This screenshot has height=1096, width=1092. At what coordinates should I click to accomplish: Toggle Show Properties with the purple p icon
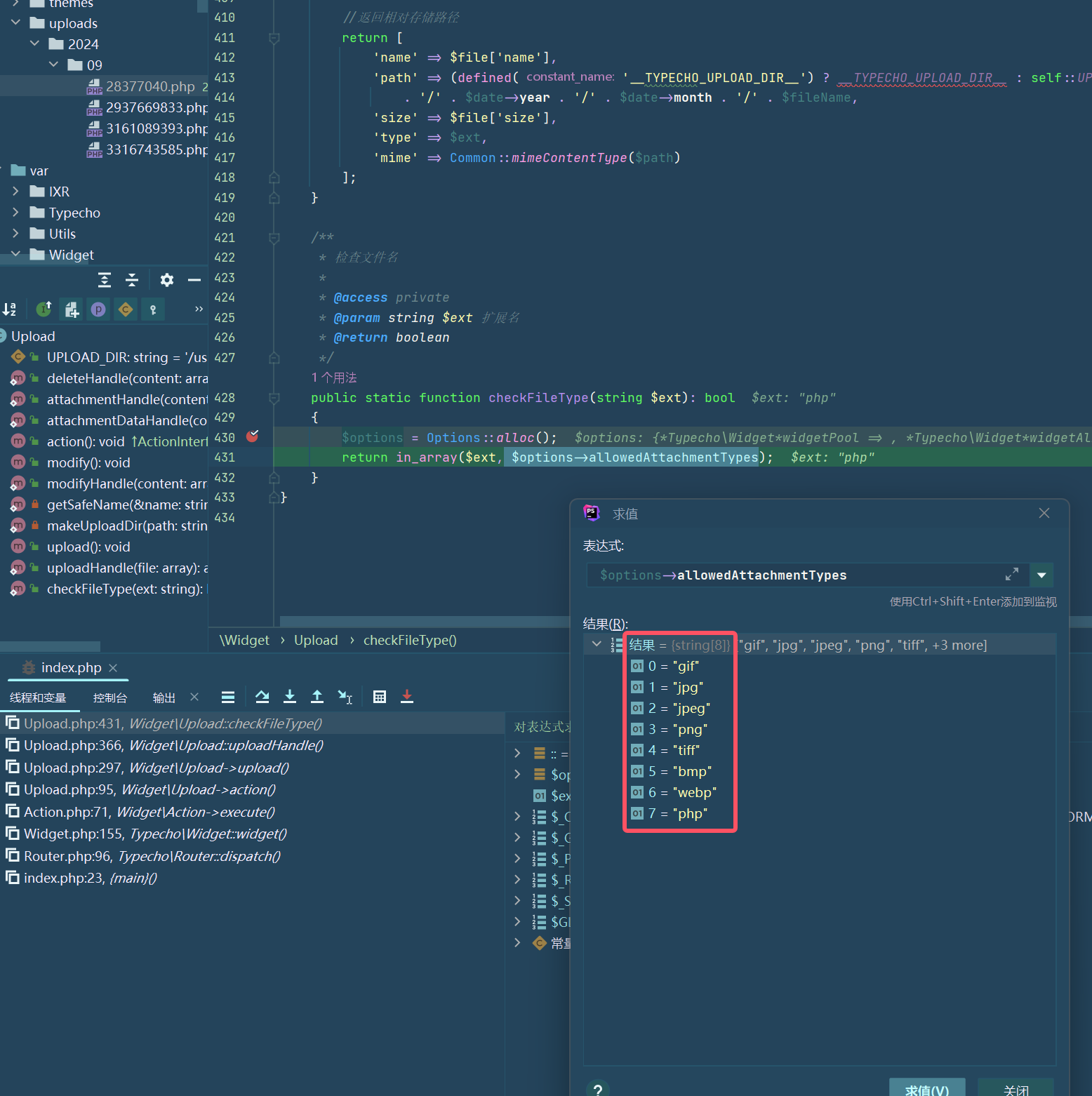(x=98, y=309)
